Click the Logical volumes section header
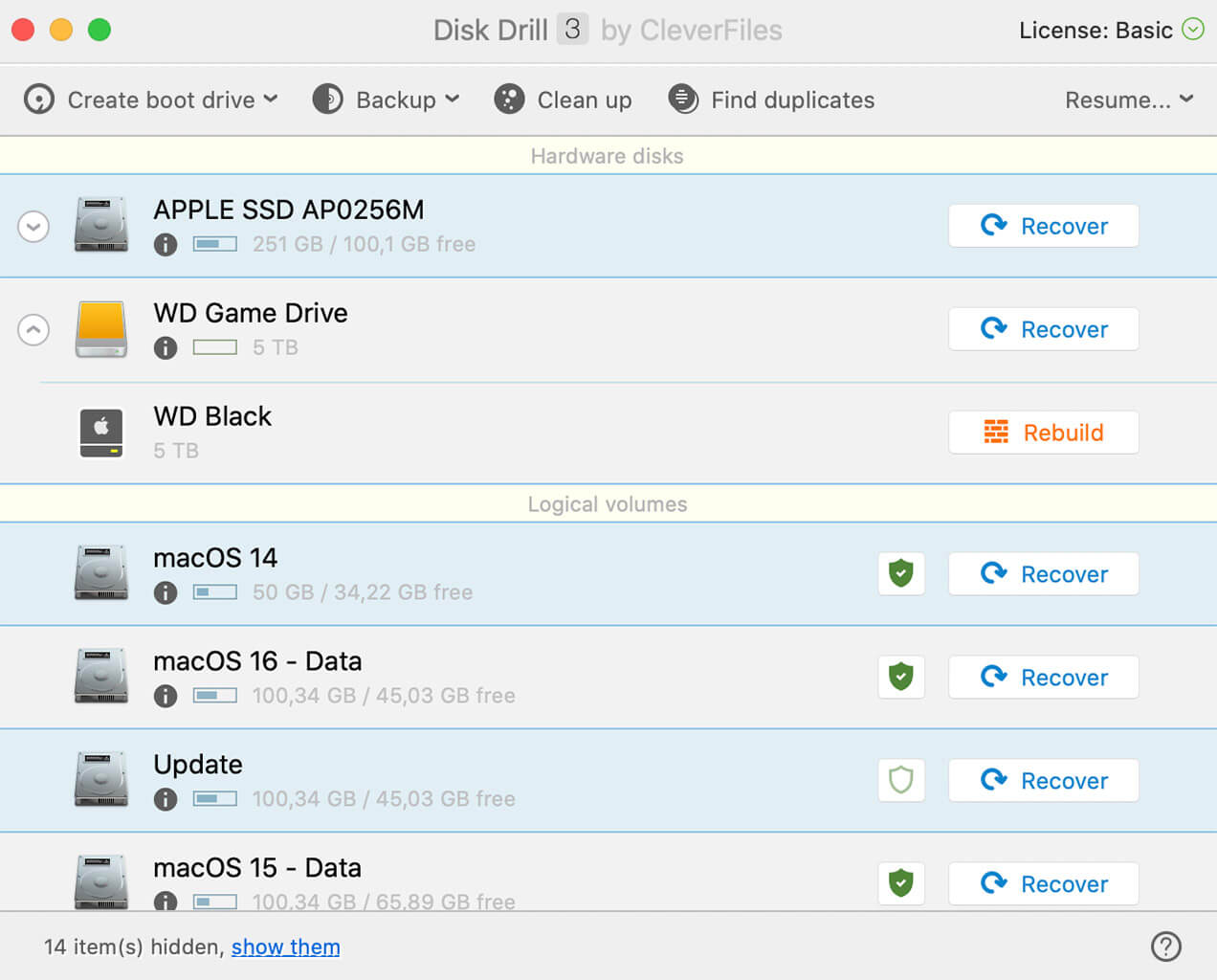Viewport: 1217px width, 980px height. [x=608, y=504]
